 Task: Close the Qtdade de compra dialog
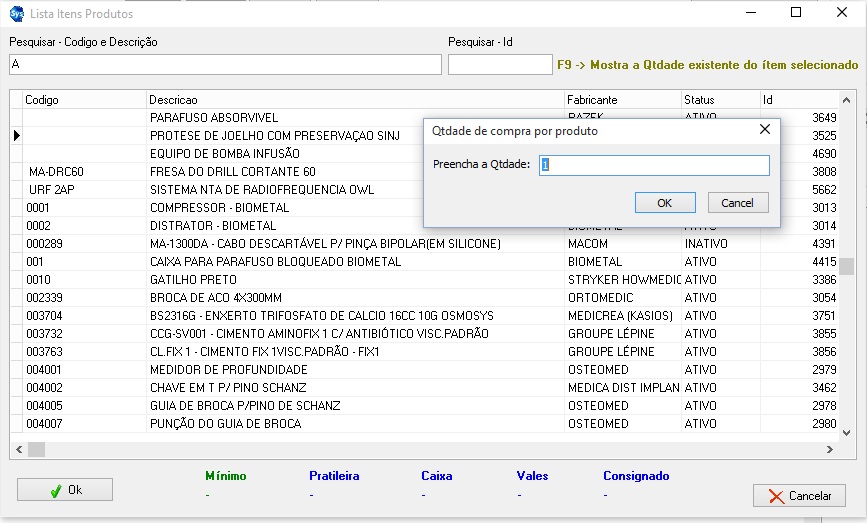[765, 130]
